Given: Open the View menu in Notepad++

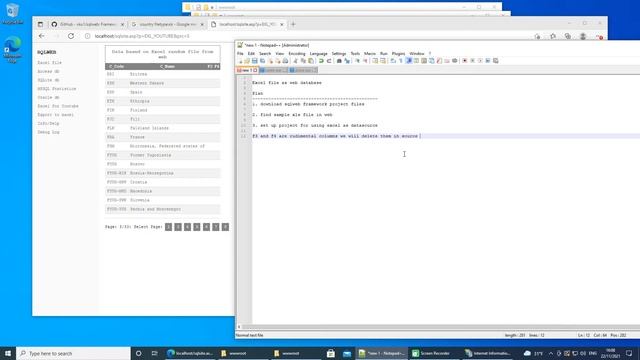Looking at the screenshot, I should click(280, 53).
